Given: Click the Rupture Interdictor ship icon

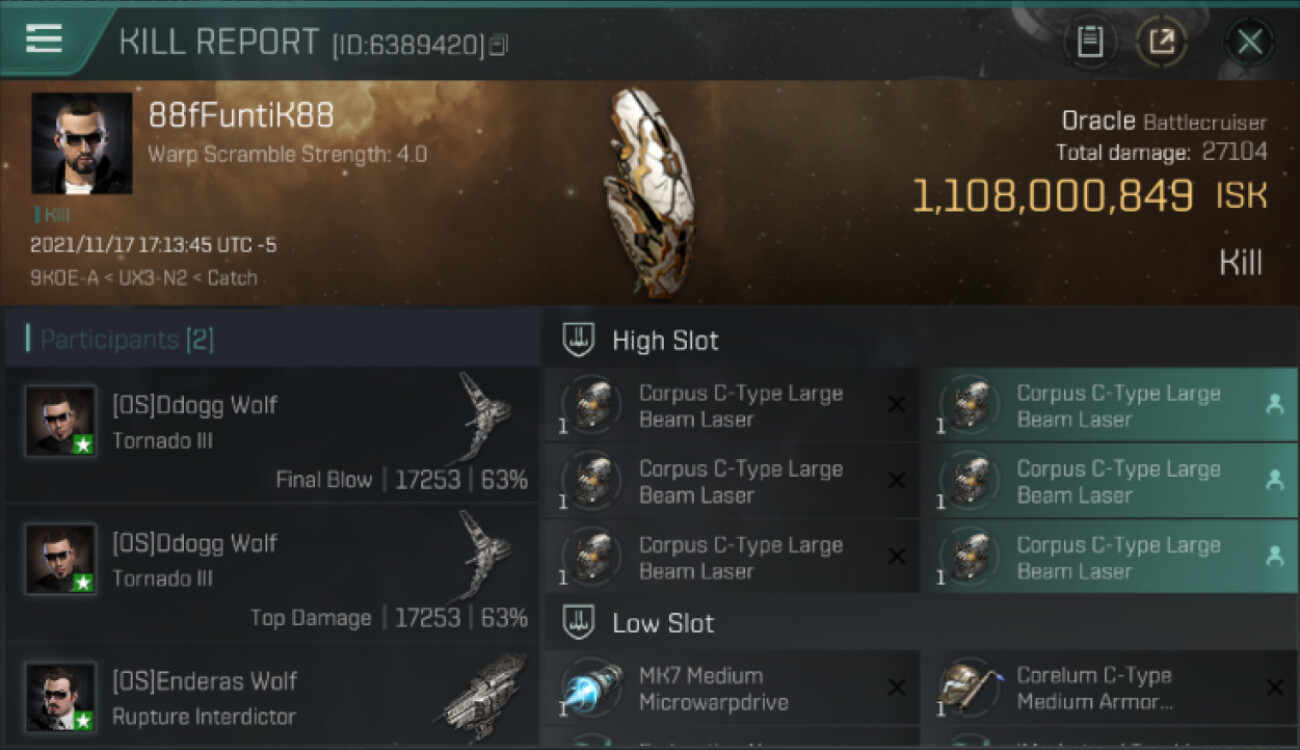Looking at the screenshot, I should coord(485,689).
